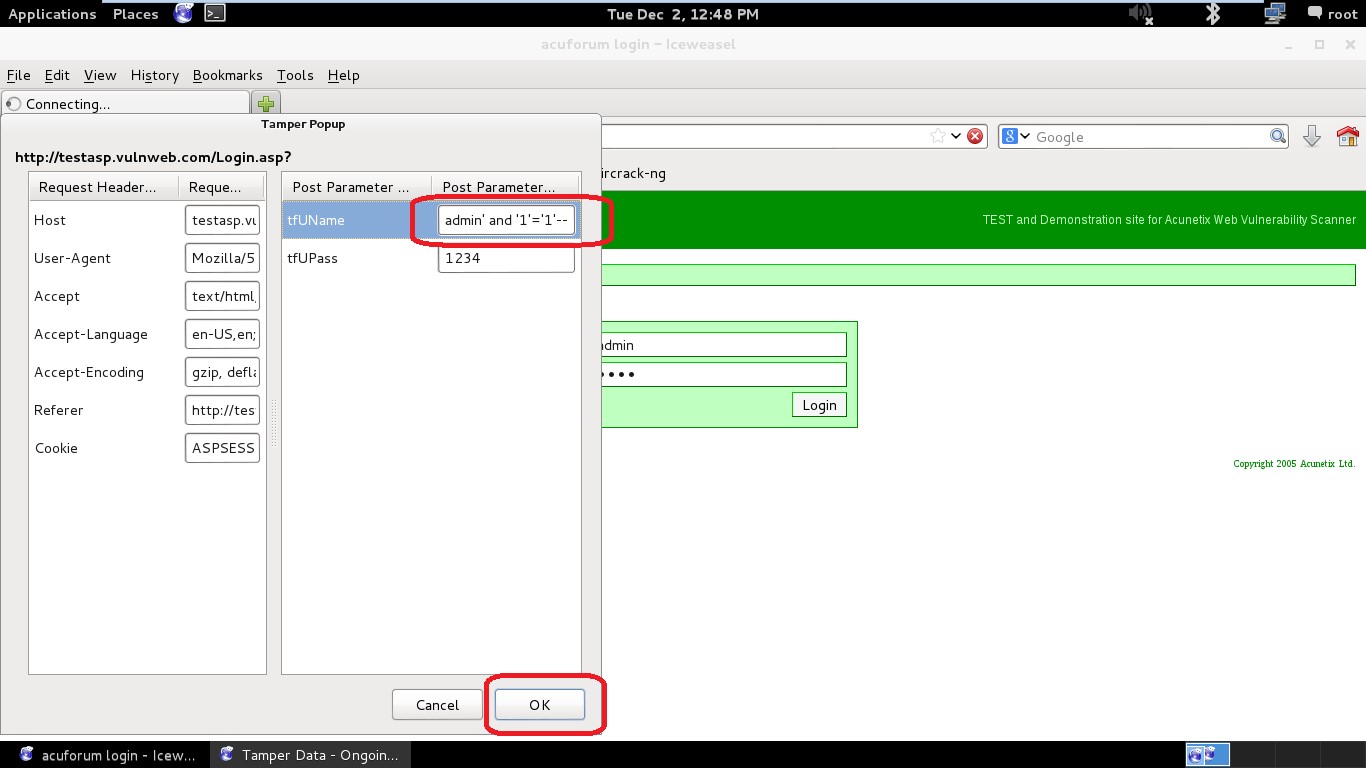
Task: Open the network connection icon
Action: (1274, 13)
